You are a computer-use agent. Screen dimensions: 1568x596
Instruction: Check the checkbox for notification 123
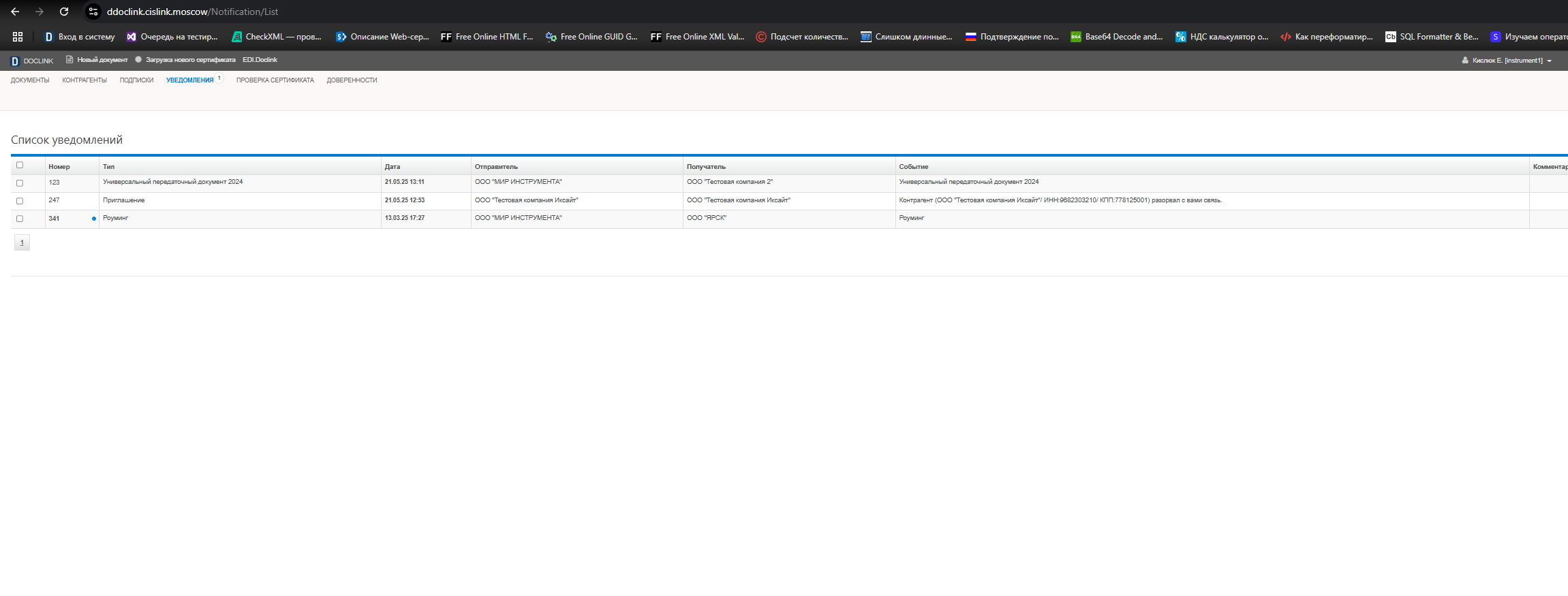tap(20, 183)
